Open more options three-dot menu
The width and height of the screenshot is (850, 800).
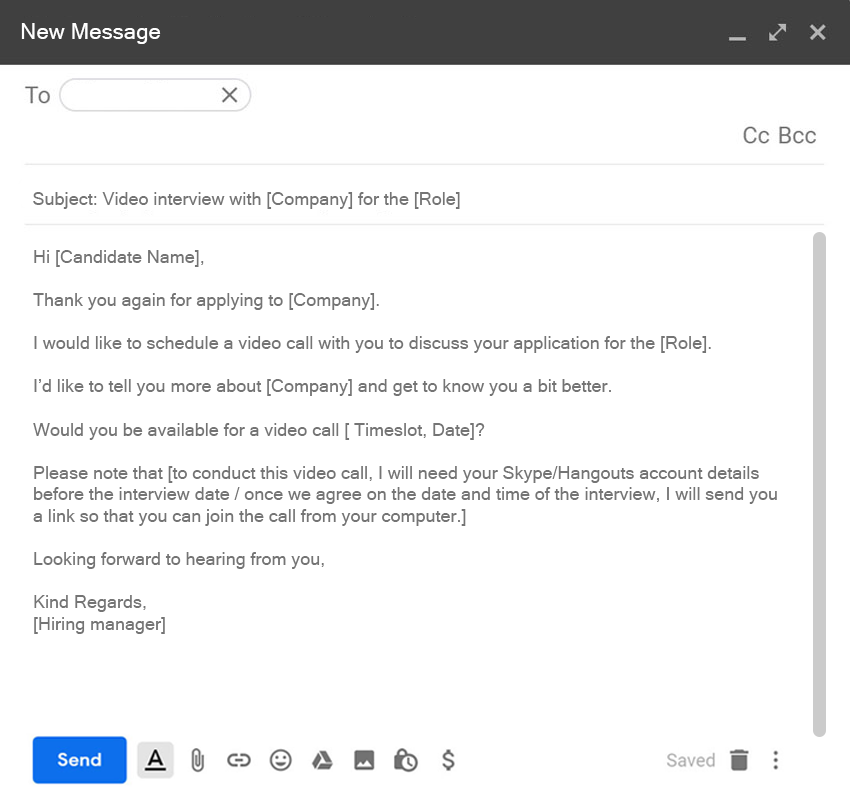[x=776, y=760]
